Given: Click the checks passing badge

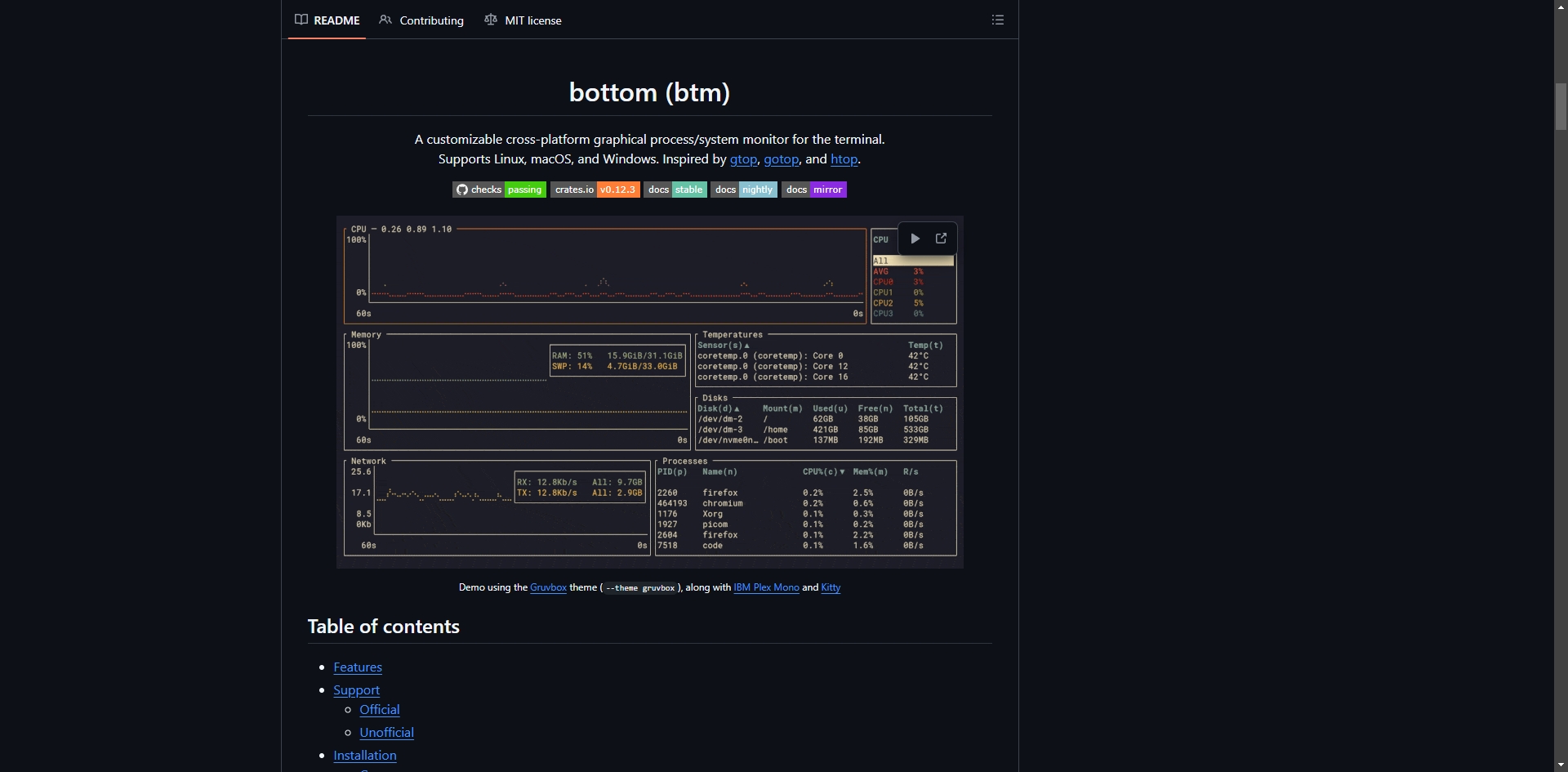Looking at the screenshot, I should coord(499,190).
